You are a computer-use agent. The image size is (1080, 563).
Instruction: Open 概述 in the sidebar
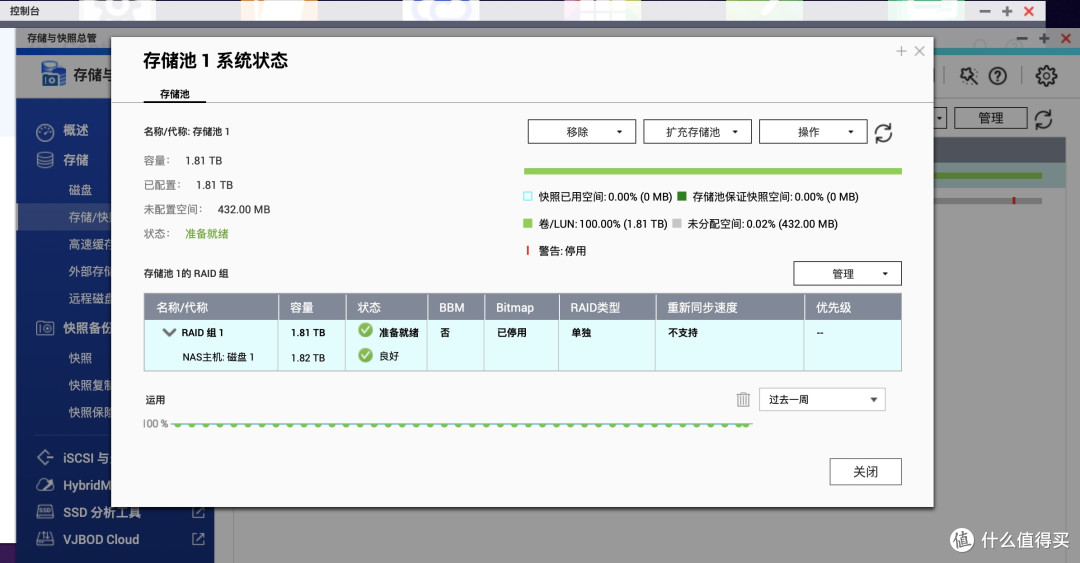(x=76, y=130)
